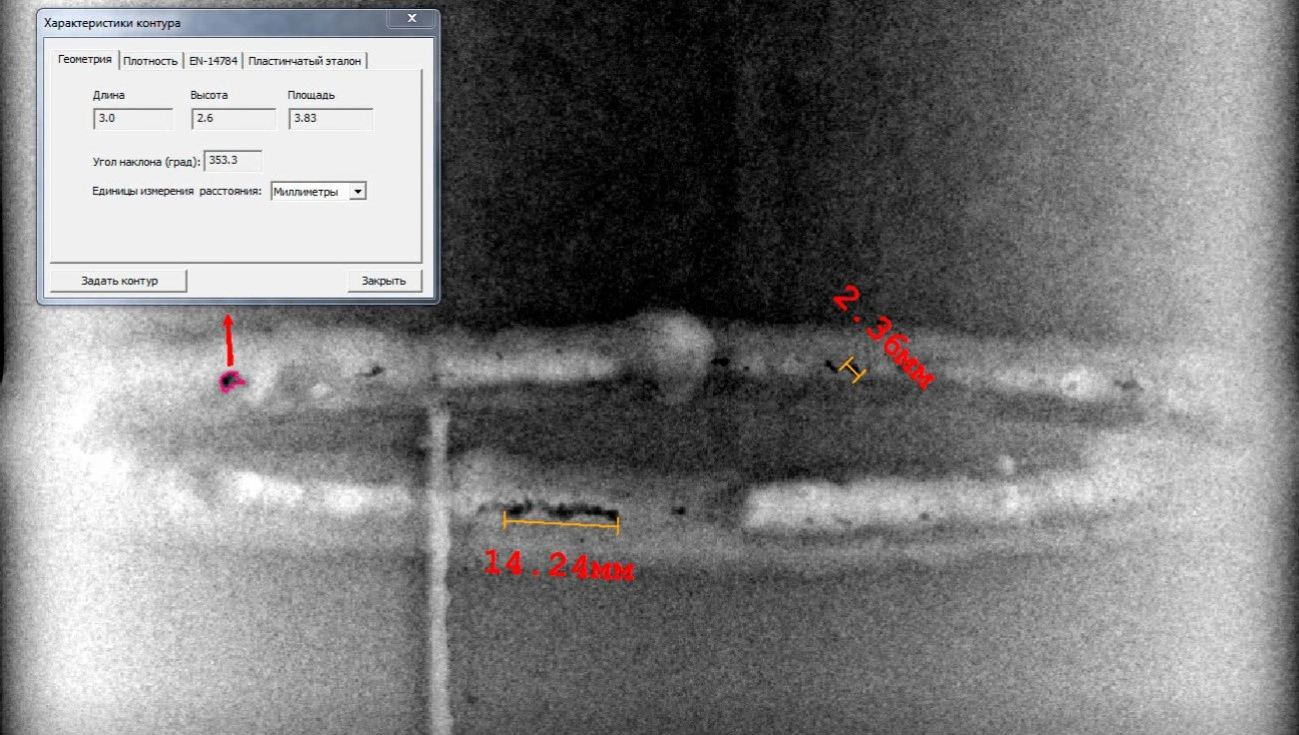Click the Угол наклона angle field

[233, 160]
